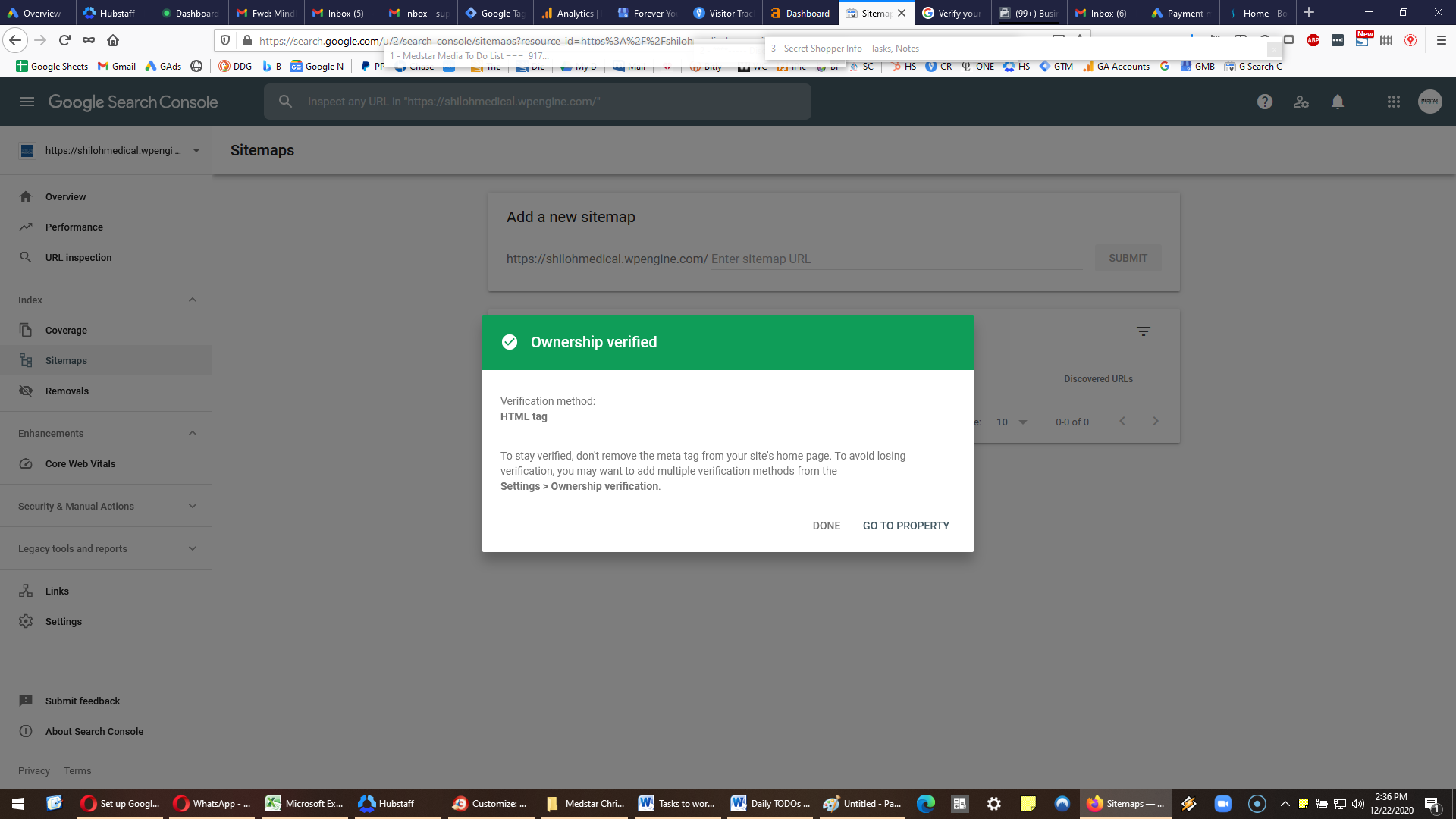Click GO TO PROPERTY button
1456x819 pixels.
click(x=906, y=526)
